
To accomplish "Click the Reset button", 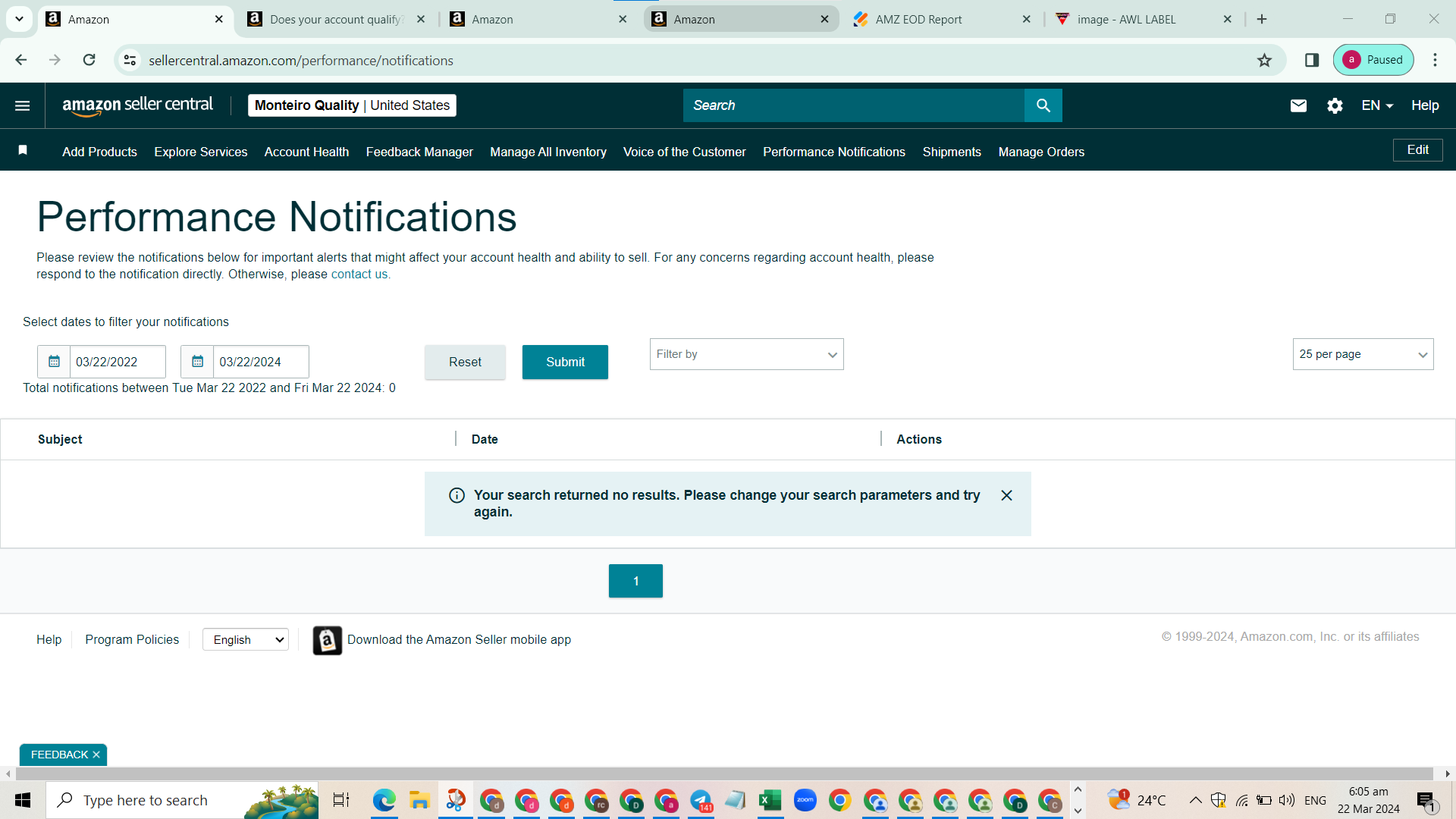I will click(465, 362).
